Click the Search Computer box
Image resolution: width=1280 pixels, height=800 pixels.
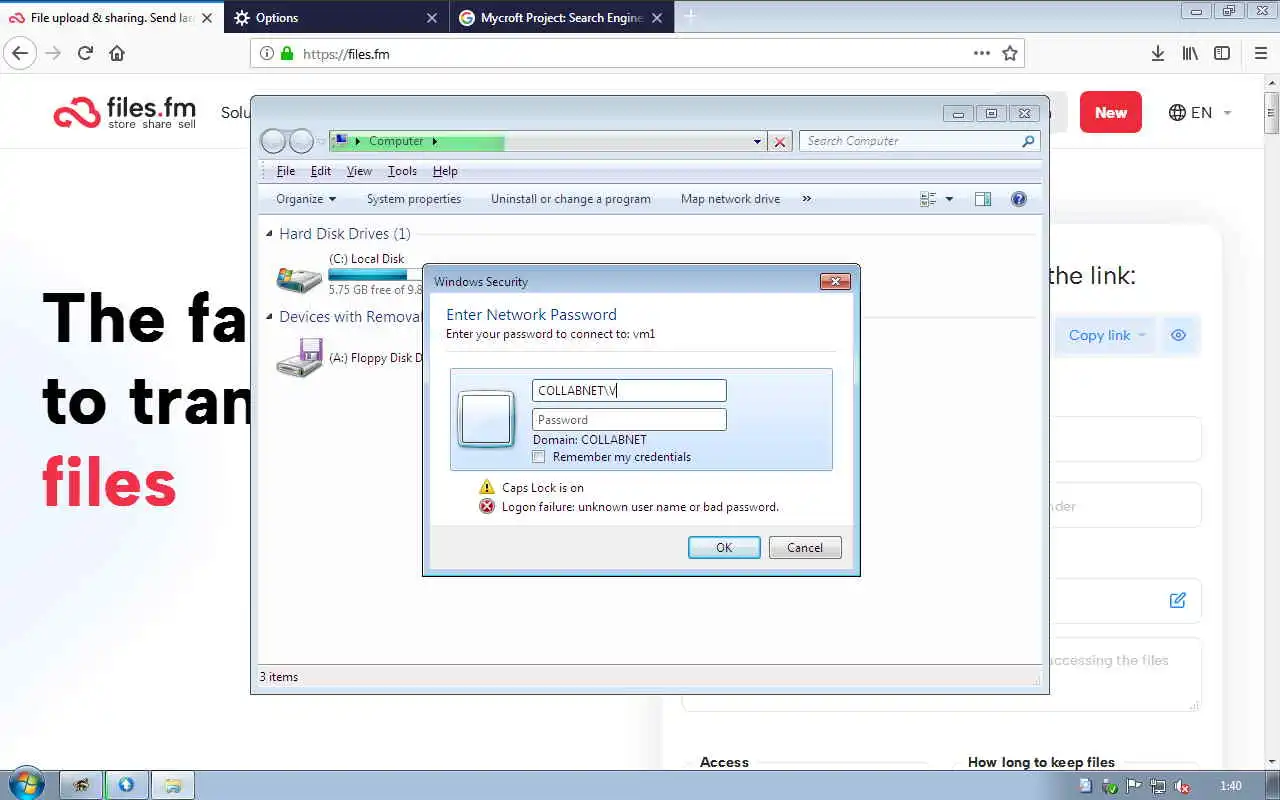point(919,141)
